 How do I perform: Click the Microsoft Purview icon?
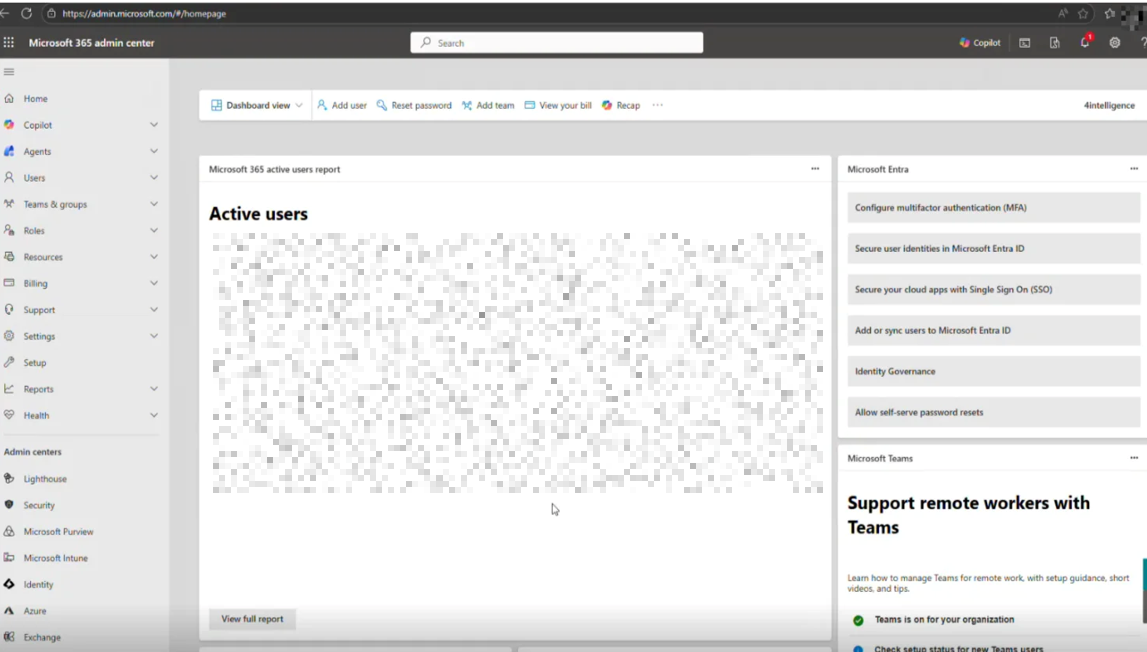(9, 531)
